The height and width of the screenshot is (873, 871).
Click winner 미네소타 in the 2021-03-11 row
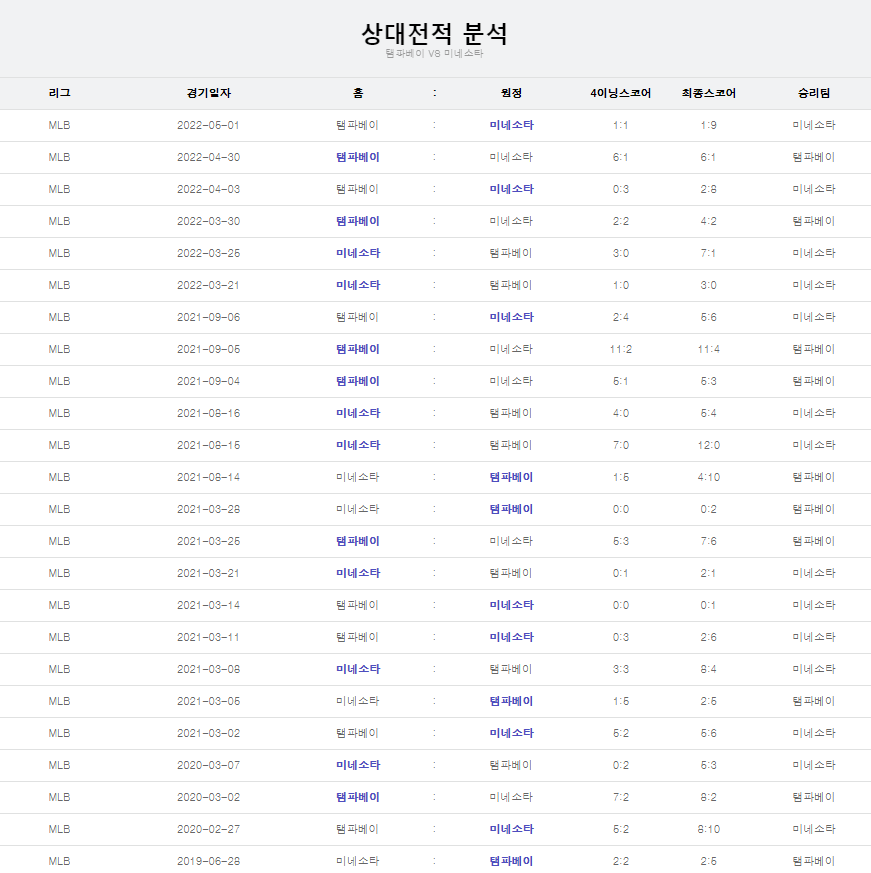pos(814,637)
